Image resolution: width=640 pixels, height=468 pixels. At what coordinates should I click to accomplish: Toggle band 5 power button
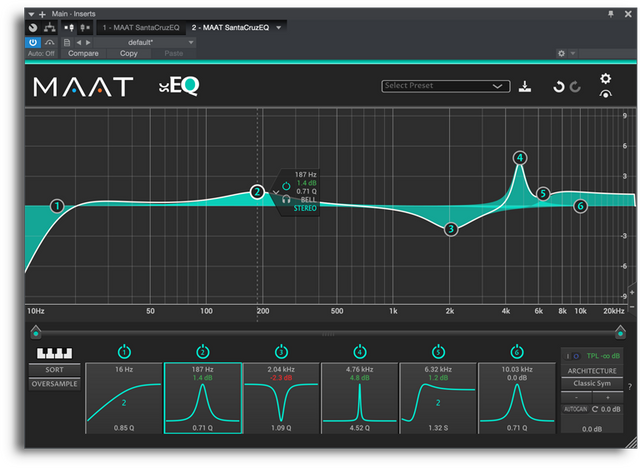point(438,351)
